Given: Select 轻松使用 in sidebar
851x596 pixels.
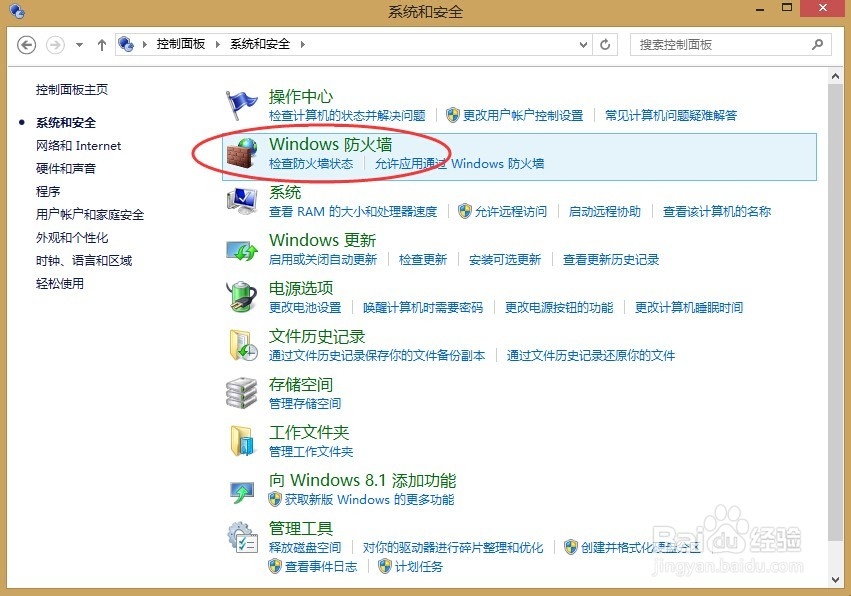Looking at the screenshot, I should (x=60, y=283).
